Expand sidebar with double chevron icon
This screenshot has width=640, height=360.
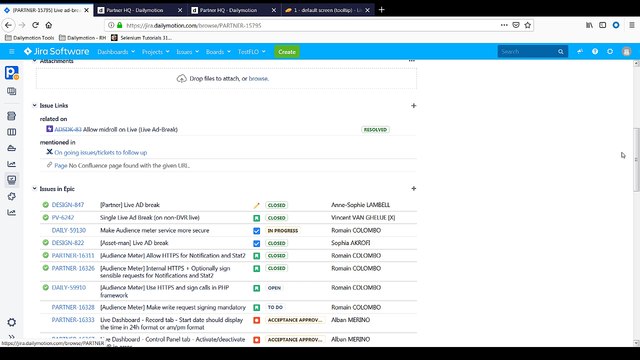tap(11, 337)
